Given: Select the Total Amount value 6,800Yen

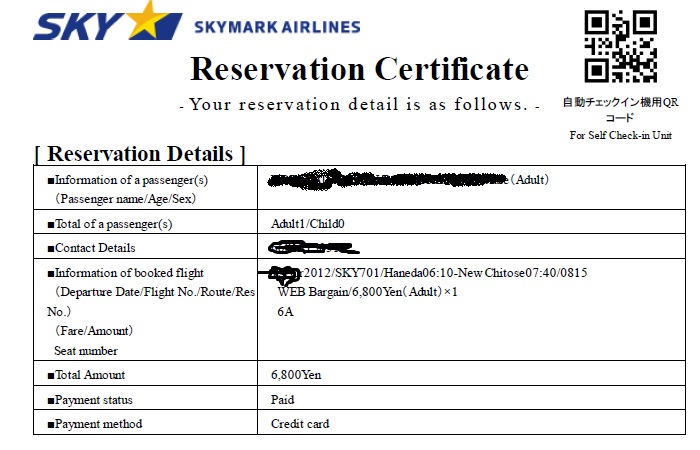Looking at the screenshot, I should [x=296, y=375].
